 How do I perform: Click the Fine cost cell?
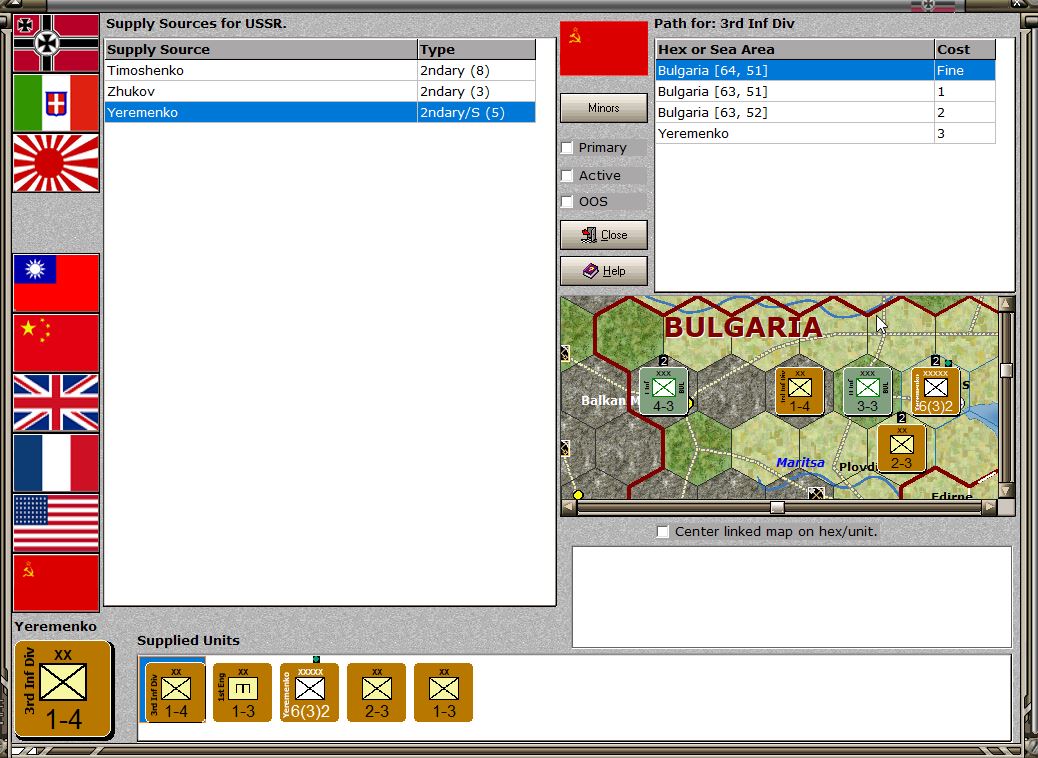coord(965,70)
